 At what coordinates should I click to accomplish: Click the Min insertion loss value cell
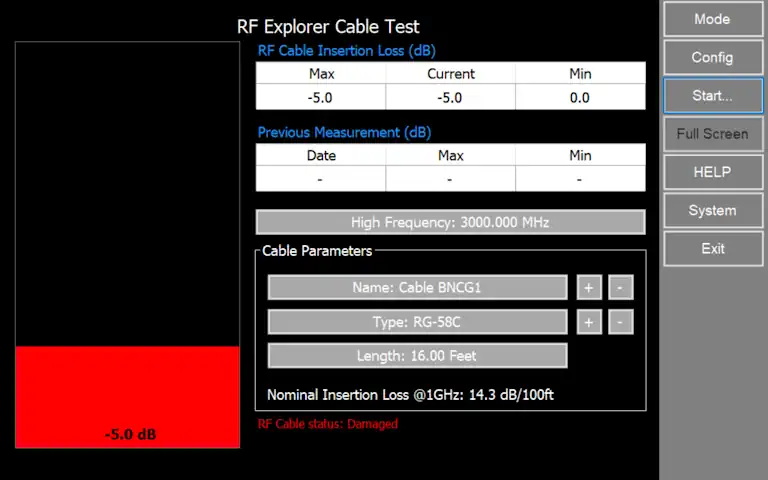pyautogui.click(x=580, y=98)
